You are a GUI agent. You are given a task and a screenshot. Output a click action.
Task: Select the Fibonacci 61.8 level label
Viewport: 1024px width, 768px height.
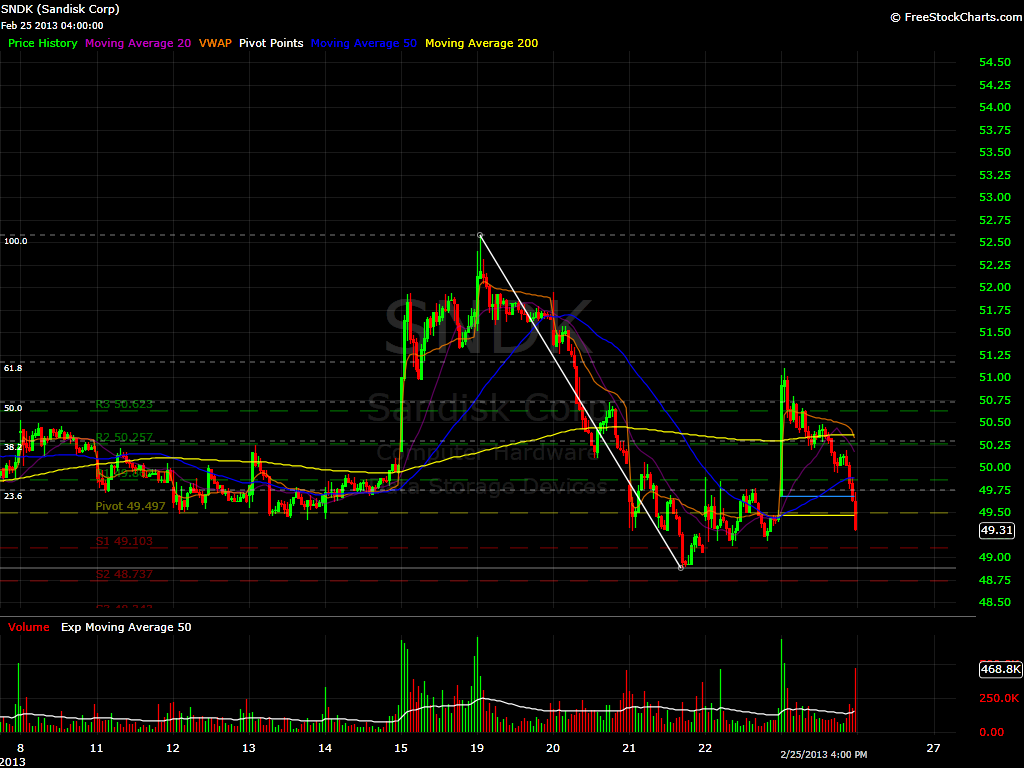13,368
